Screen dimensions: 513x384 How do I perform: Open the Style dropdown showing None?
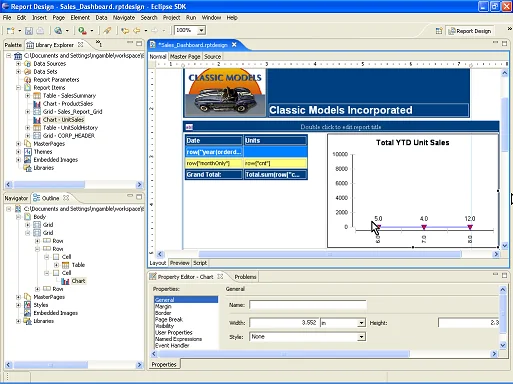[x=361, y=337]
